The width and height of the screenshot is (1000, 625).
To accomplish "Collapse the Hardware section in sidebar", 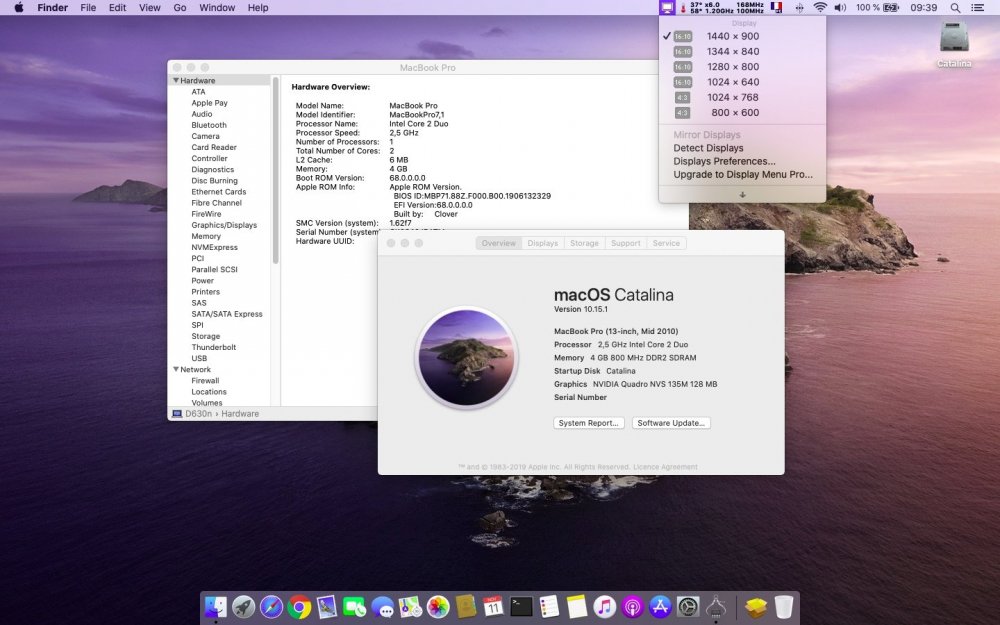I will [x=177, y=81].
